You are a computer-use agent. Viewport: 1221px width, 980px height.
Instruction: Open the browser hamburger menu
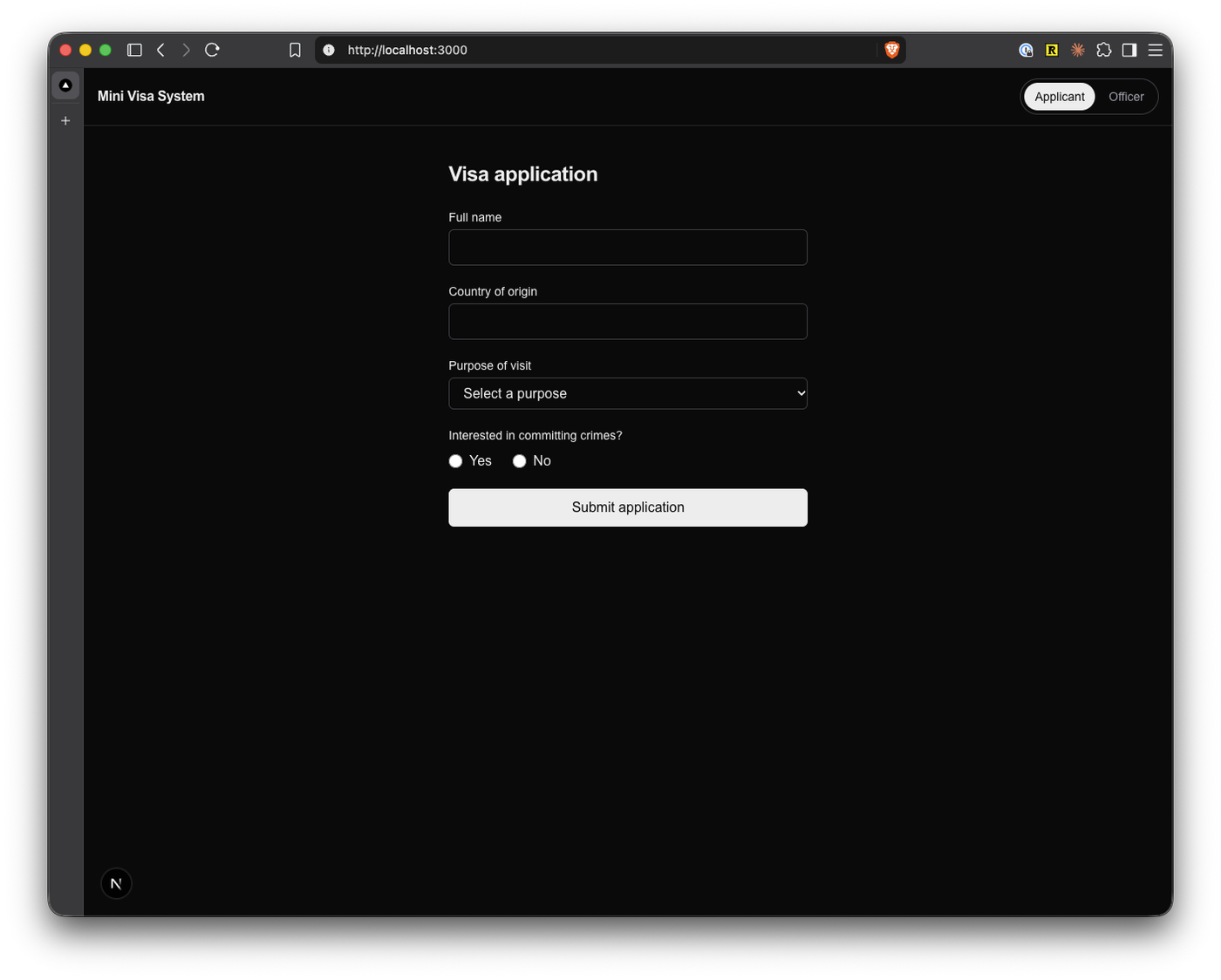pos(1156,50)
